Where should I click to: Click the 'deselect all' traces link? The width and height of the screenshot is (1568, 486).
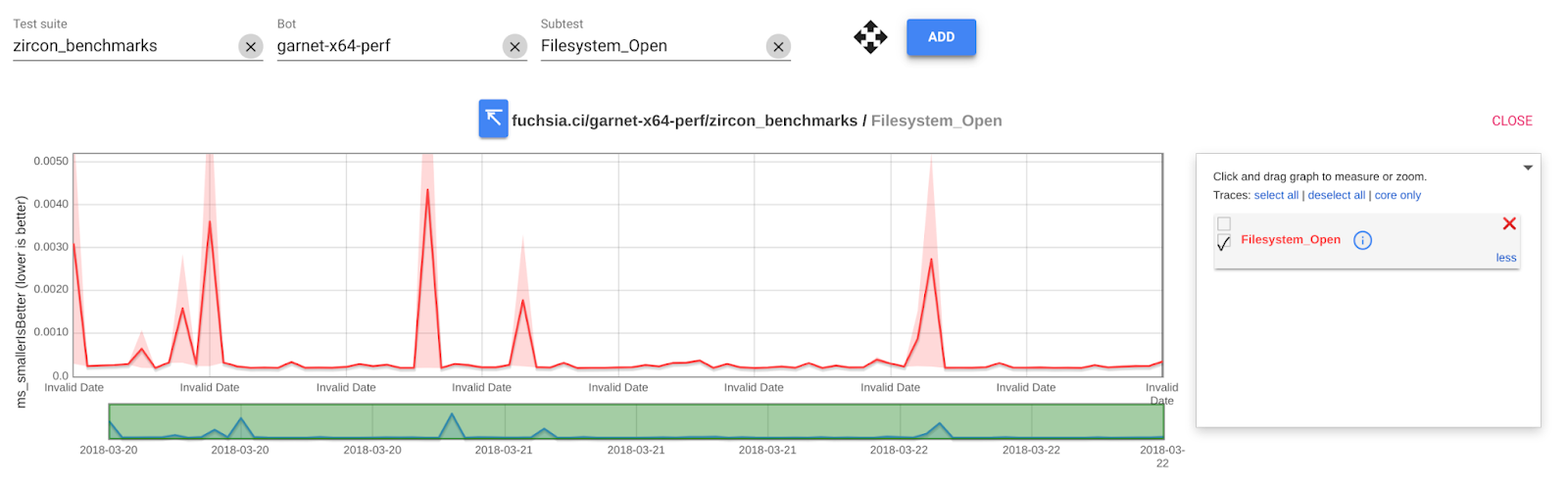point(1336,195)
